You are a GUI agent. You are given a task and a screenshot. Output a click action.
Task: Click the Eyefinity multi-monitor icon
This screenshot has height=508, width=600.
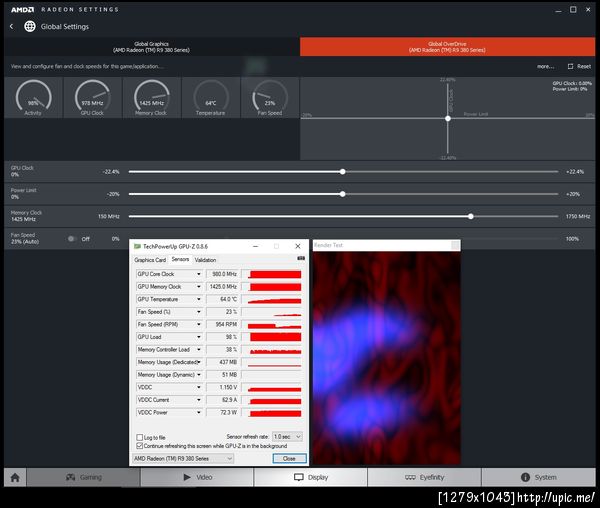(x=410, y=477)
